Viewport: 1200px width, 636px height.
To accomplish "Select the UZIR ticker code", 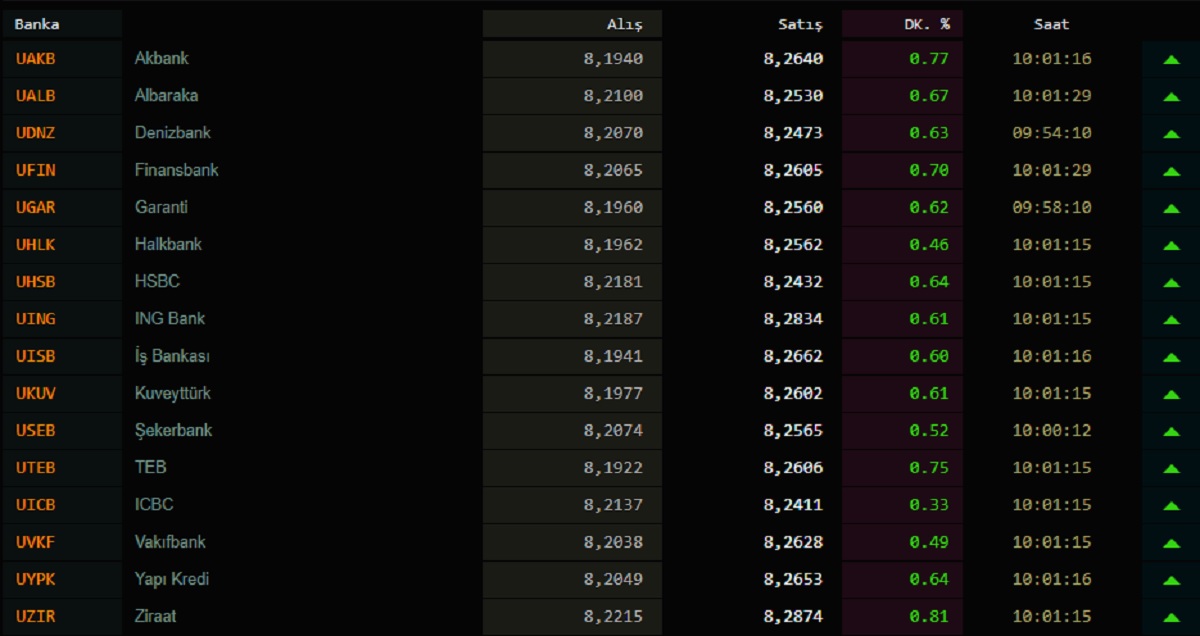I will (36, 617).
